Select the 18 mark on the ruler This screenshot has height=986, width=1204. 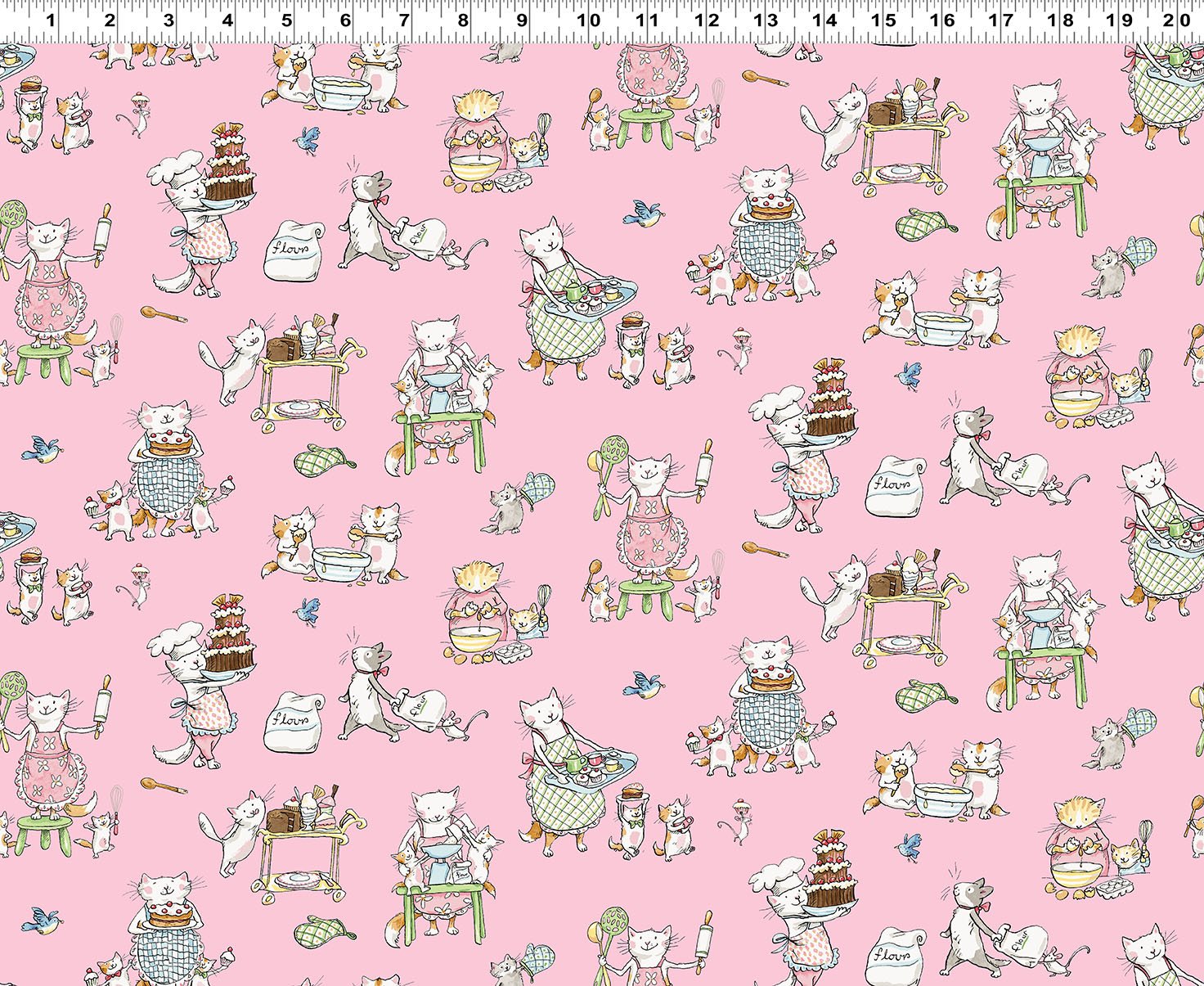(x=1061, y=20)
